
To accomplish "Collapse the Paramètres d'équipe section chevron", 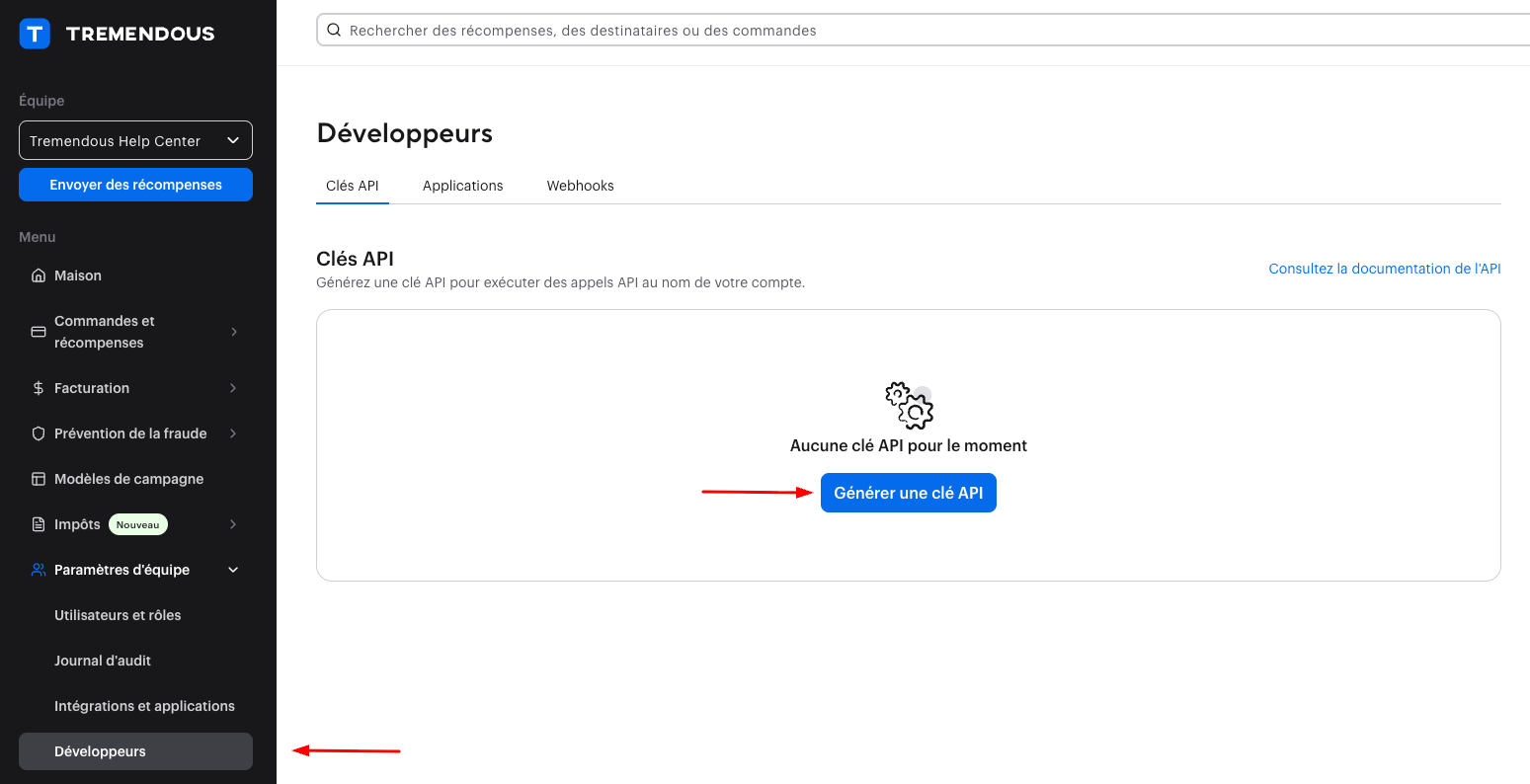I will (x=234, y=570).
